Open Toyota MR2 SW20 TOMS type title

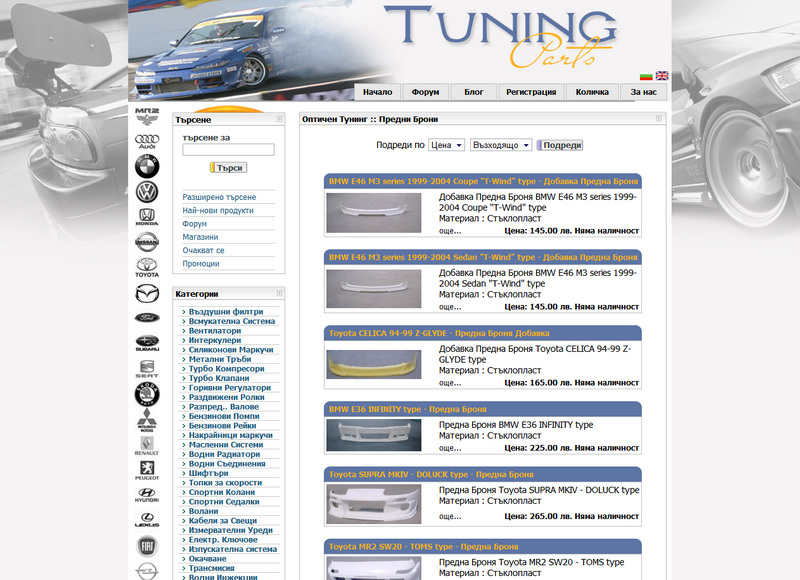click(423, 546)
